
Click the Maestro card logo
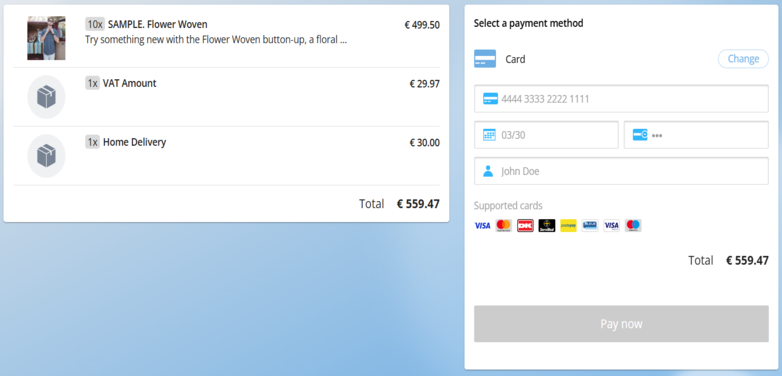(x=633, y=226)
